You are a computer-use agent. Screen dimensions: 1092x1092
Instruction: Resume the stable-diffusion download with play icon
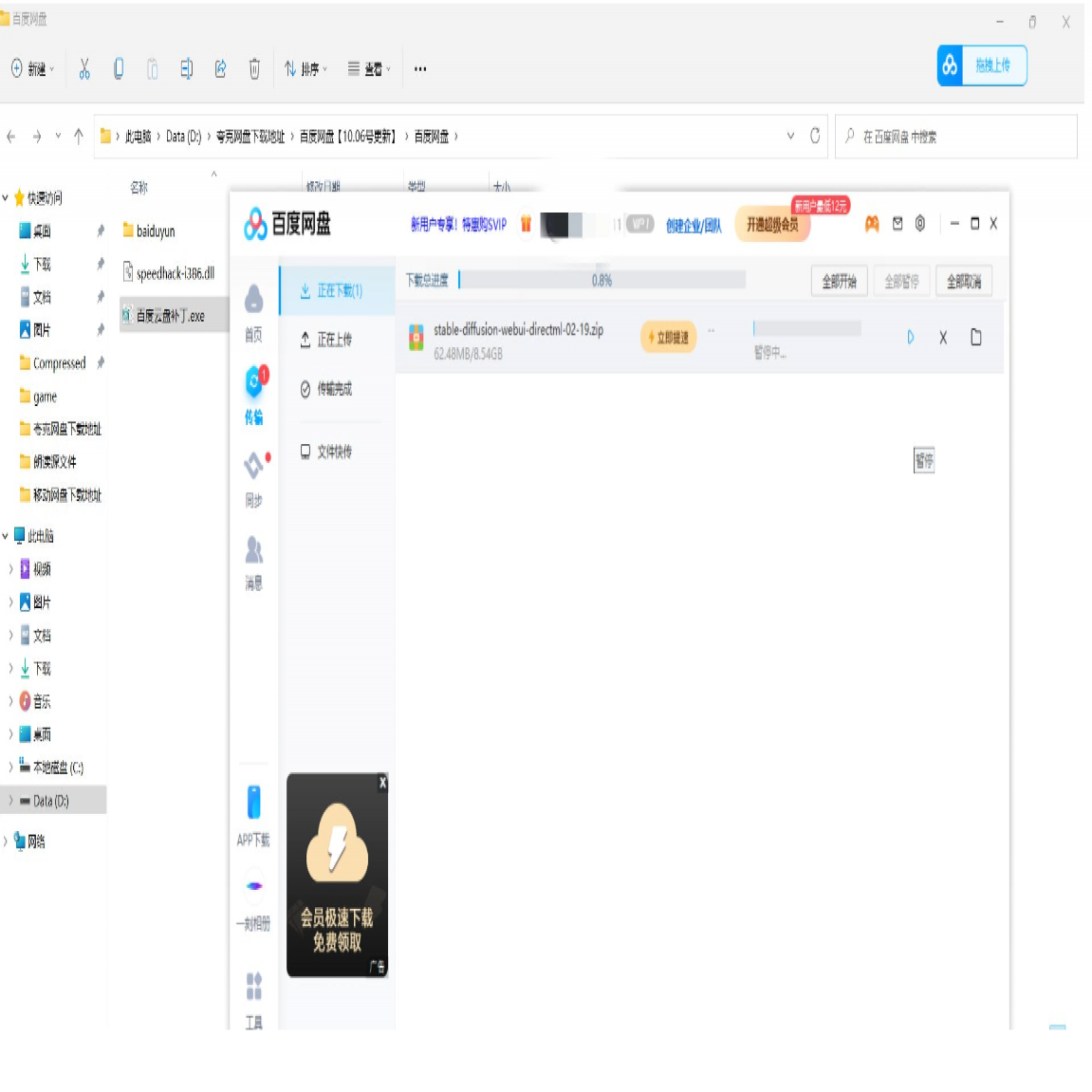(x=910, y=338)
